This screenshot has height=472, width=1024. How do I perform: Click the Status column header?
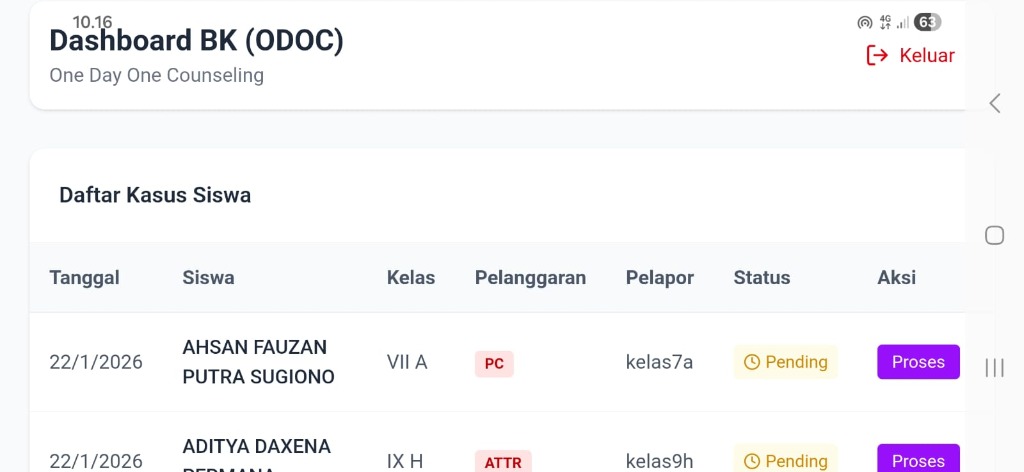click(x=762, y=277)
